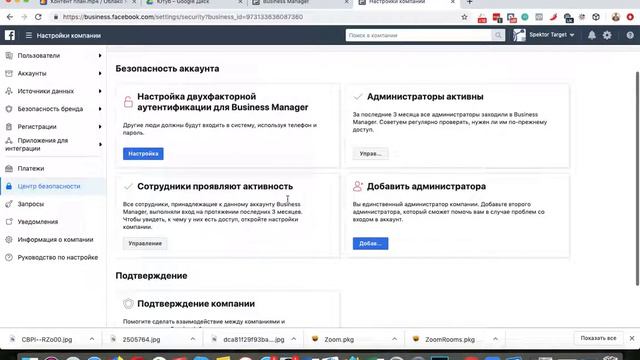The width and height of the screenshot is (640, 360).
Task: Open options chevron for 2505764.jpg download
Action: (193, 339)
